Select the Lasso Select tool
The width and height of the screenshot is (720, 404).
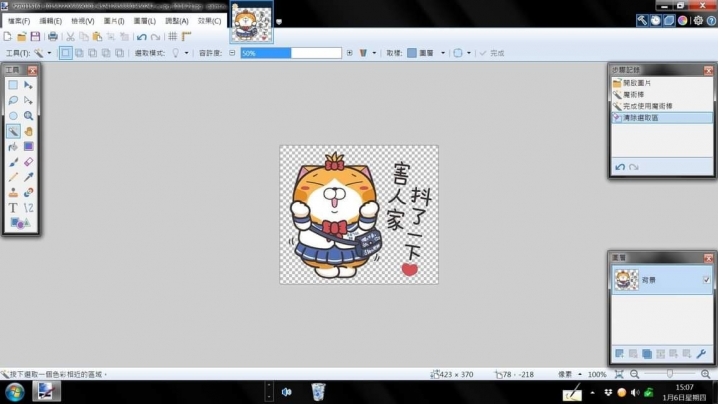(x=13, y=100)
